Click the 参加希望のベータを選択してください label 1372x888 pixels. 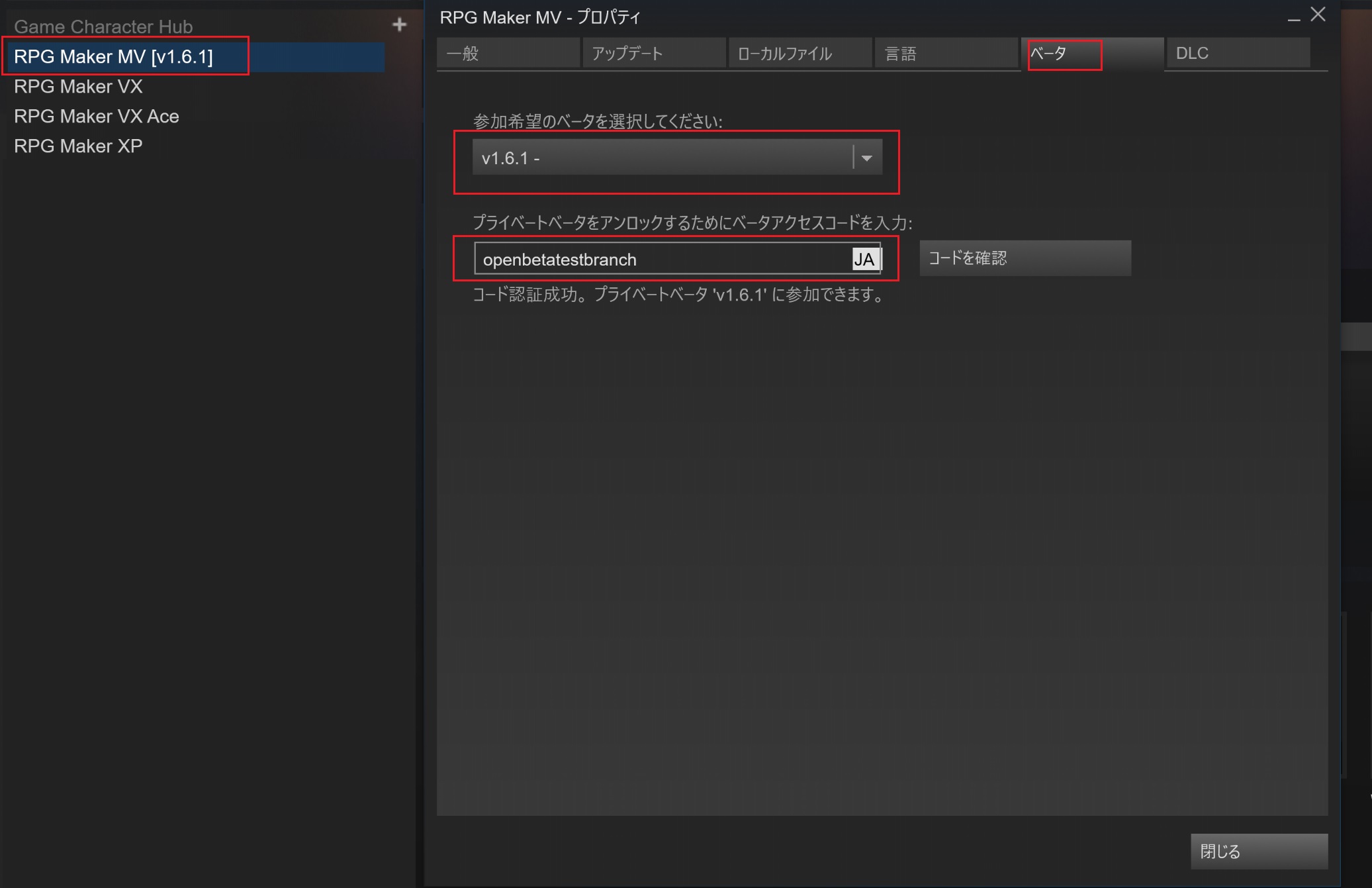pyautogui.click(x=597, y=121)
